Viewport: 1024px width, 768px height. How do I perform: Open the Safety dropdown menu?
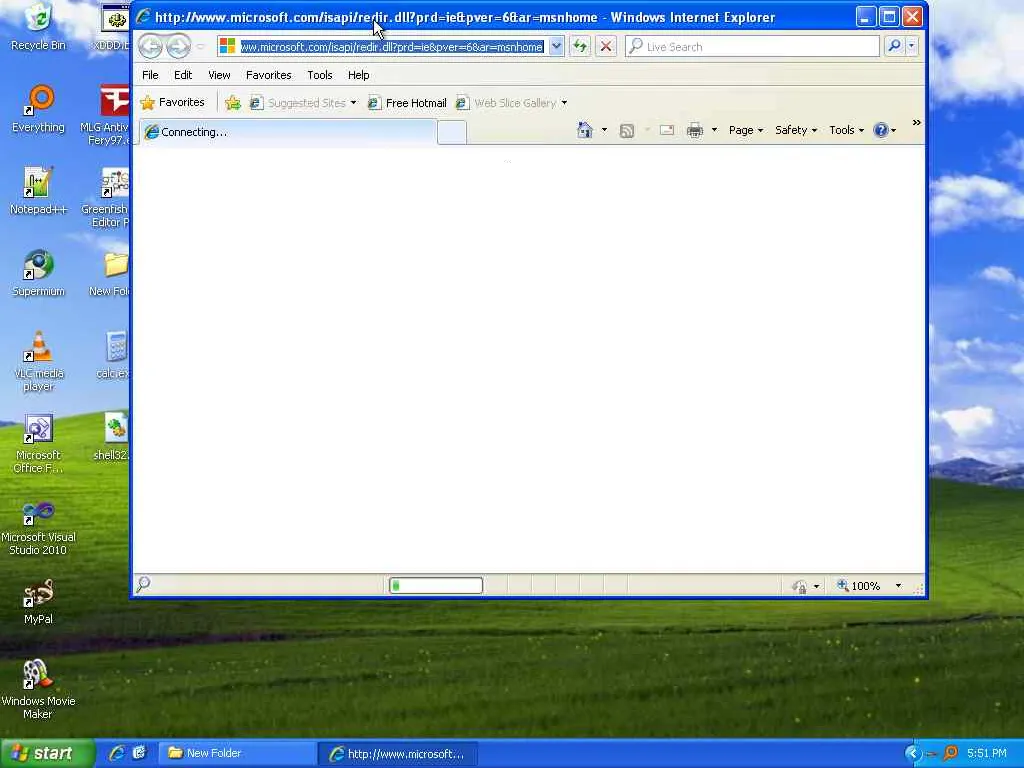tap(796, 130)
